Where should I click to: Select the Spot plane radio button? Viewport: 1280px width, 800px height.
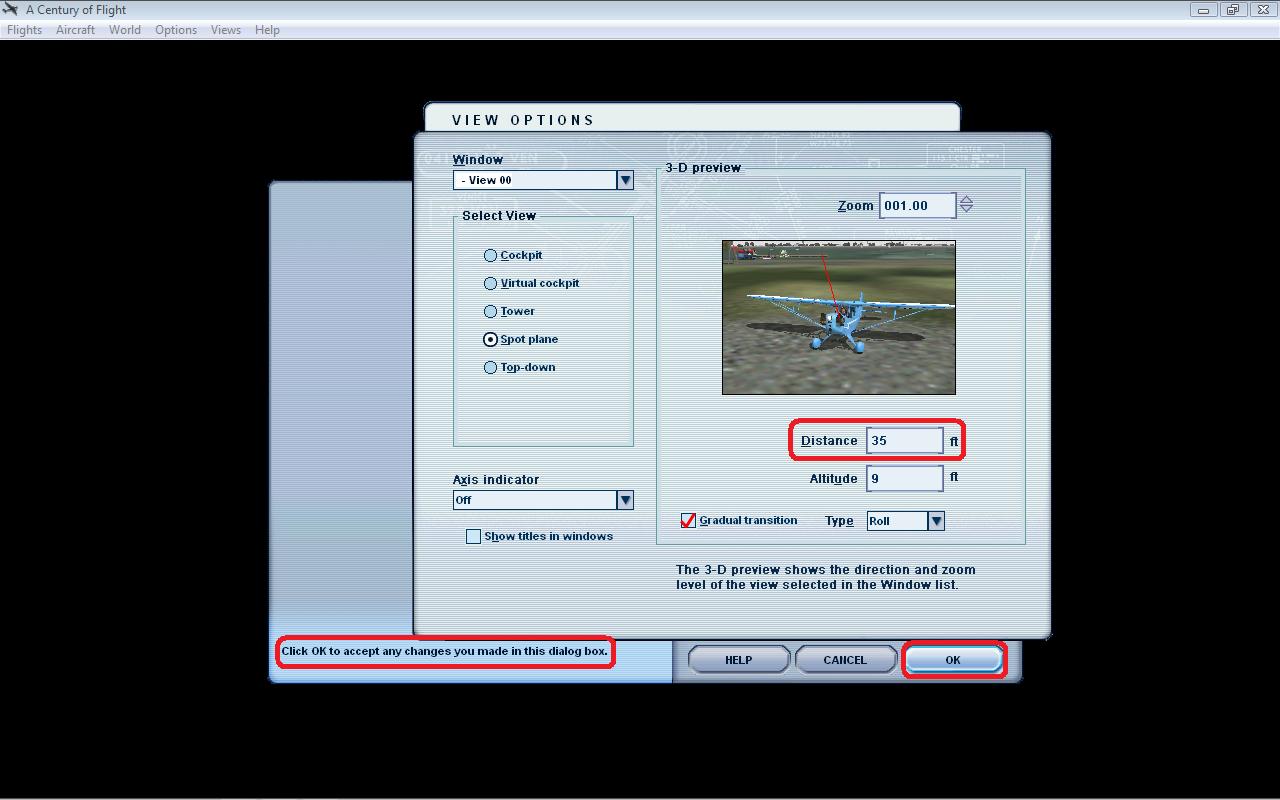pos(490,340)
